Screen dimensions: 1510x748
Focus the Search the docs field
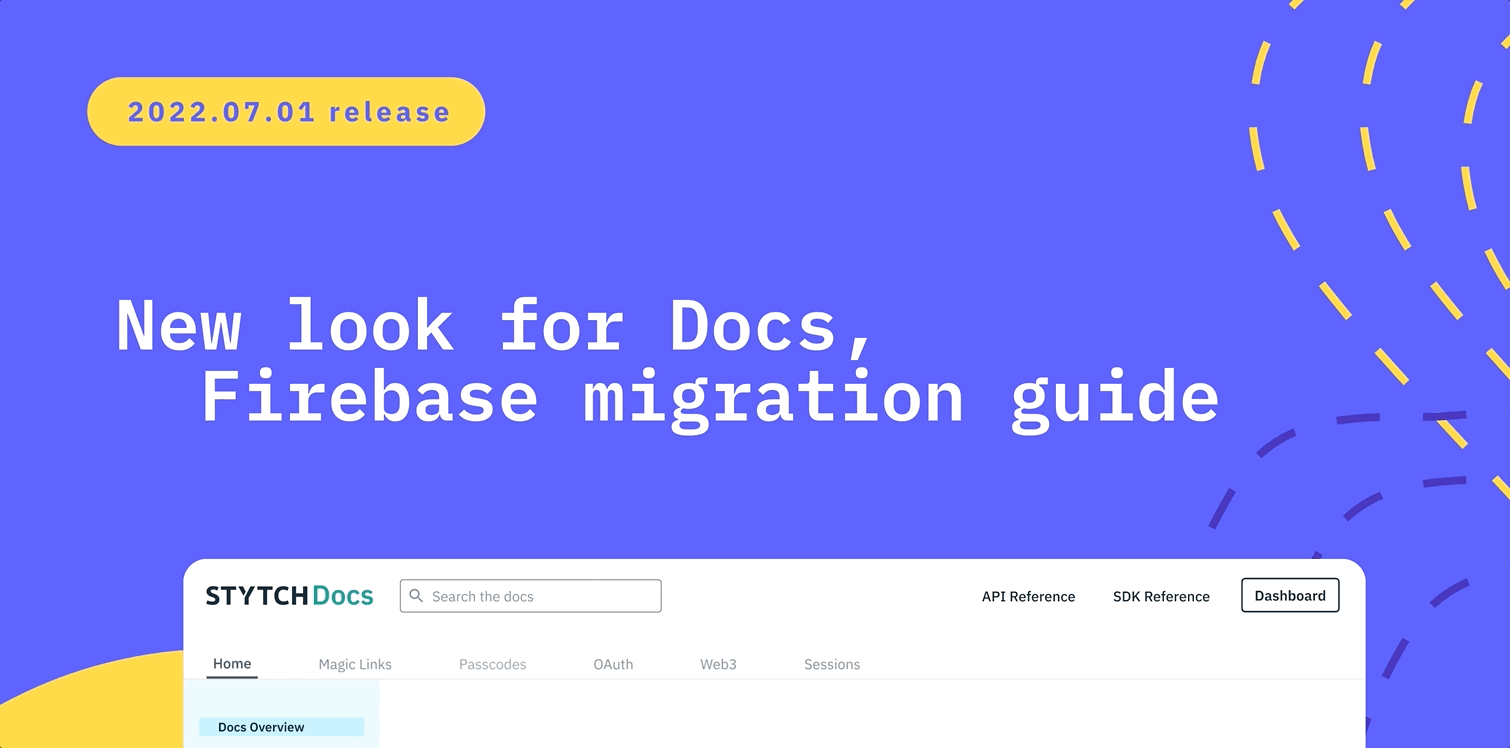(x=530, y=596)
